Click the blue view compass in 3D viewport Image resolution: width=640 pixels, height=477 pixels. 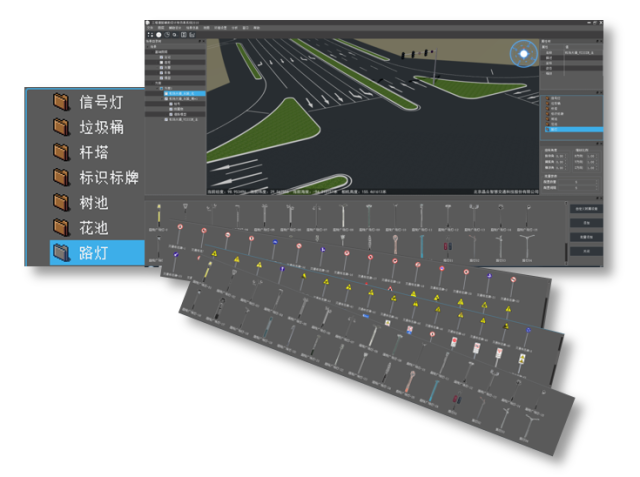tap(521, 54)
